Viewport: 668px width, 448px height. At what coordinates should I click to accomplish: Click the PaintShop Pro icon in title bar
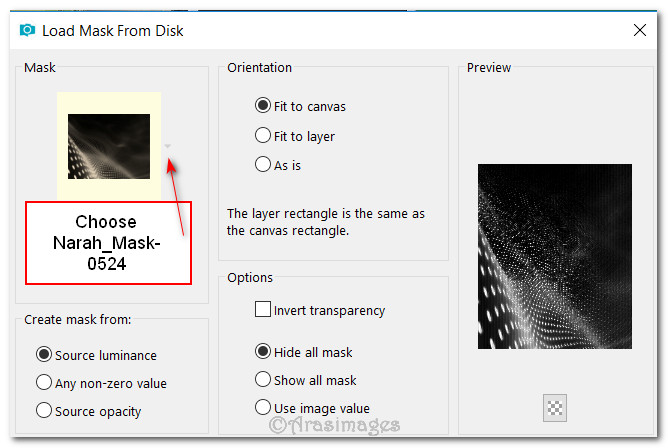click(25, 30)
